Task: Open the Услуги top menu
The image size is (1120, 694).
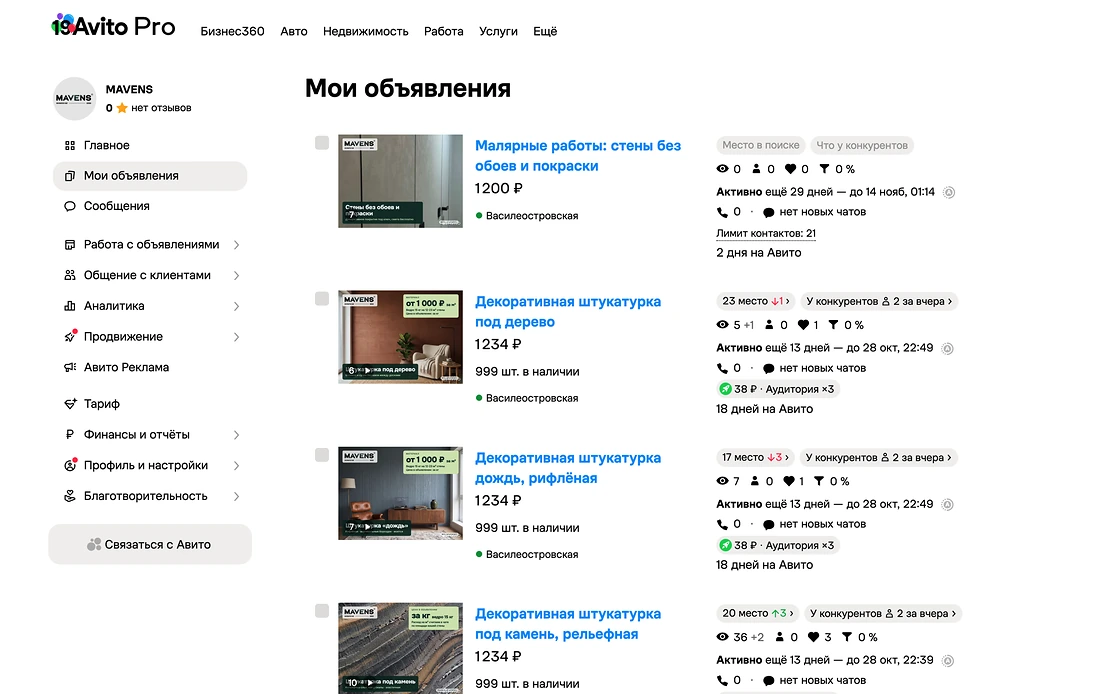Action: point(498,31)
